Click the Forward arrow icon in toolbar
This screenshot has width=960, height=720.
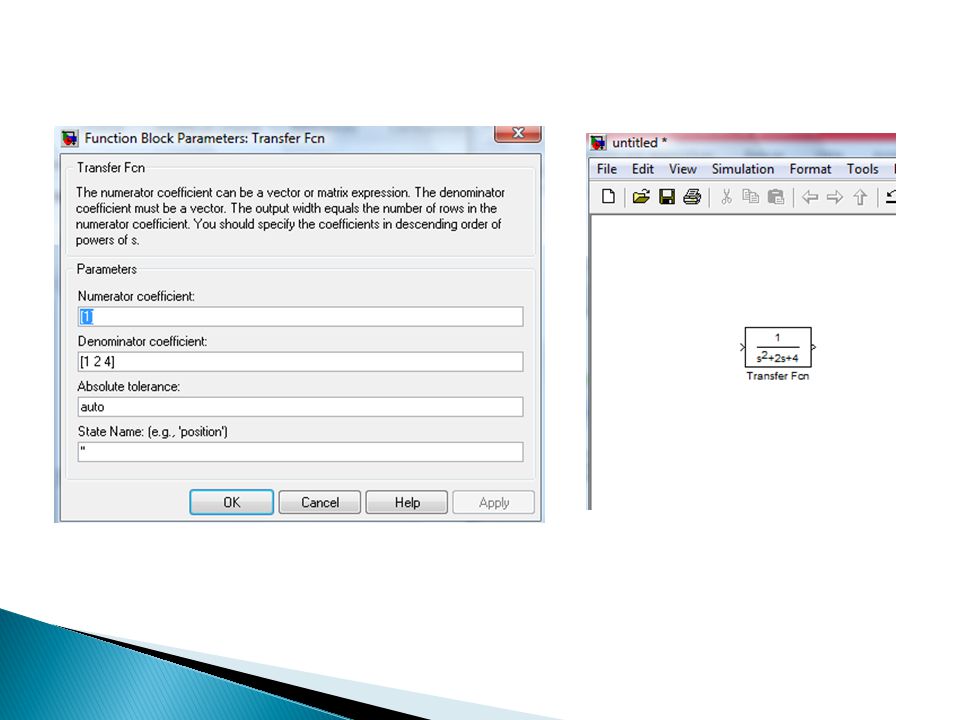click(834, 197)
